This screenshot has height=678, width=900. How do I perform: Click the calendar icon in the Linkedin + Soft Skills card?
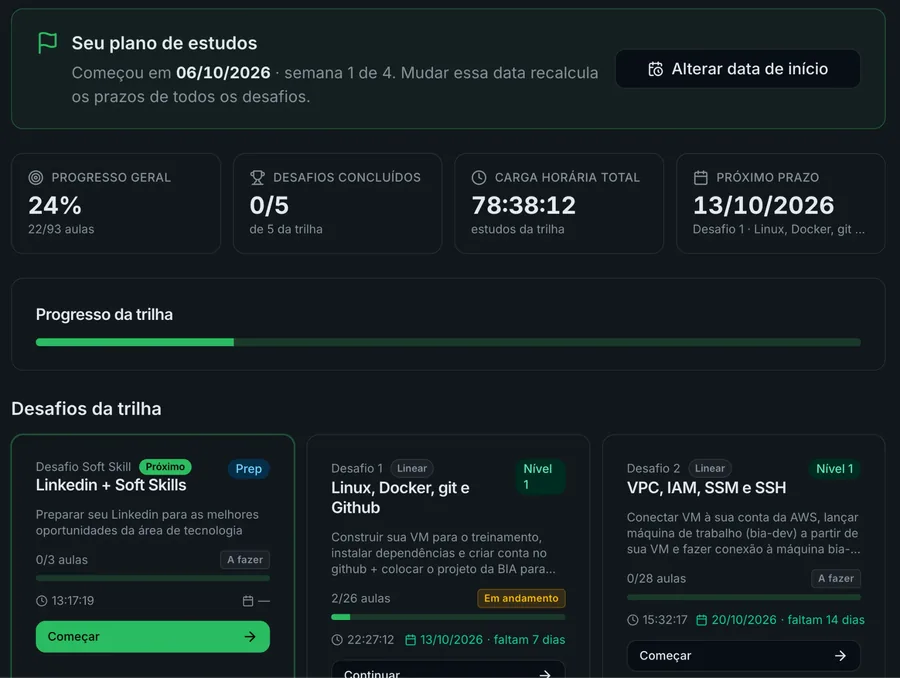(x=248, y=600)
